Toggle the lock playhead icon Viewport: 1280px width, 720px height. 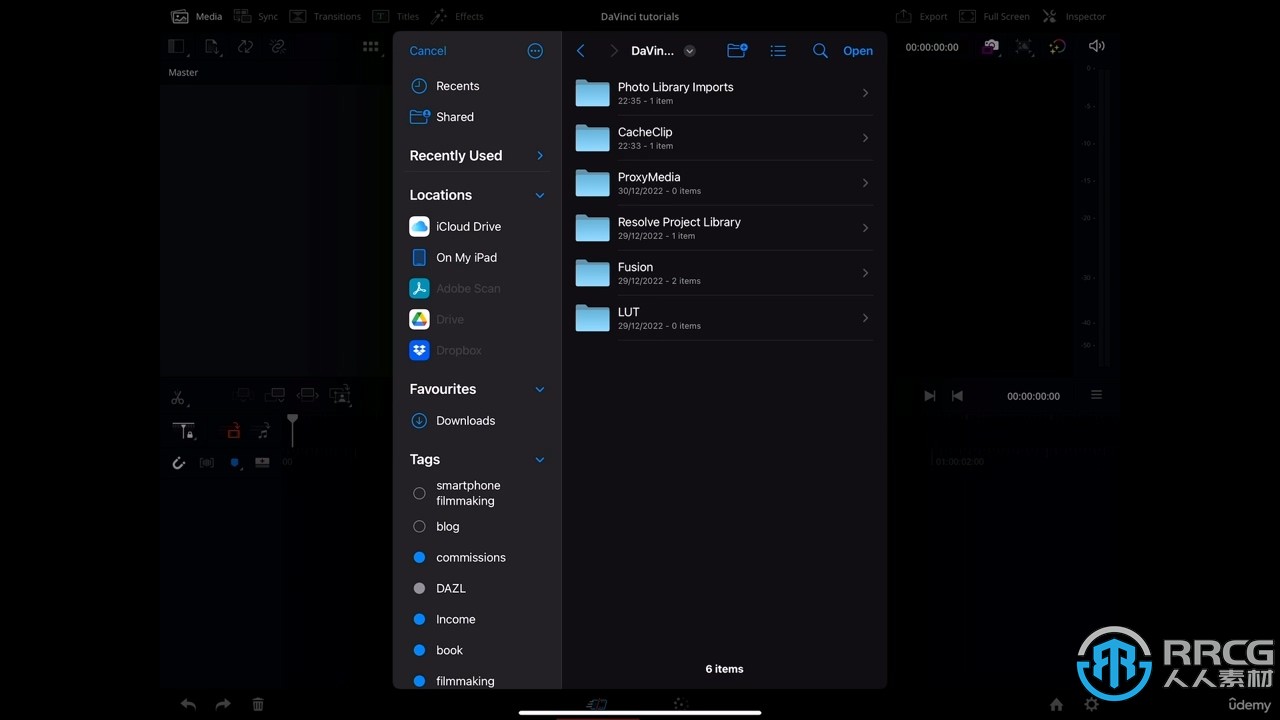[x=184, y=432]
